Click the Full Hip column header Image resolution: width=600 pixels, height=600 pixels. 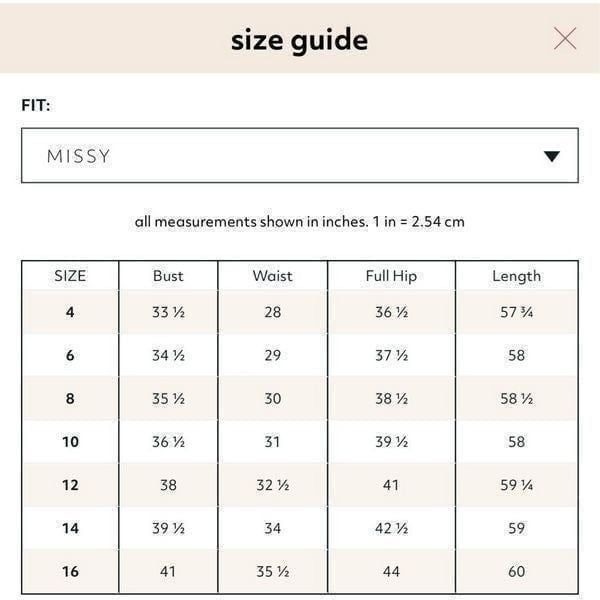pos(391,276)
